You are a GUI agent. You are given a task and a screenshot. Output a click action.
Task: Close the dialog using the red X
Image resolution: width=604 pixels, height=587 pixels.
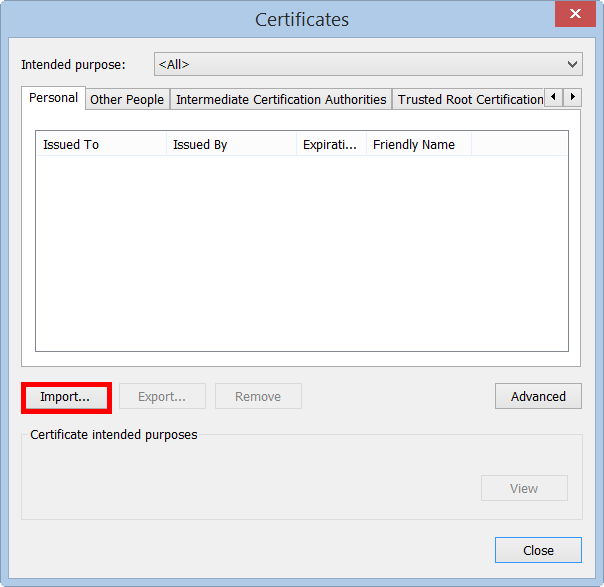point(575,14)
